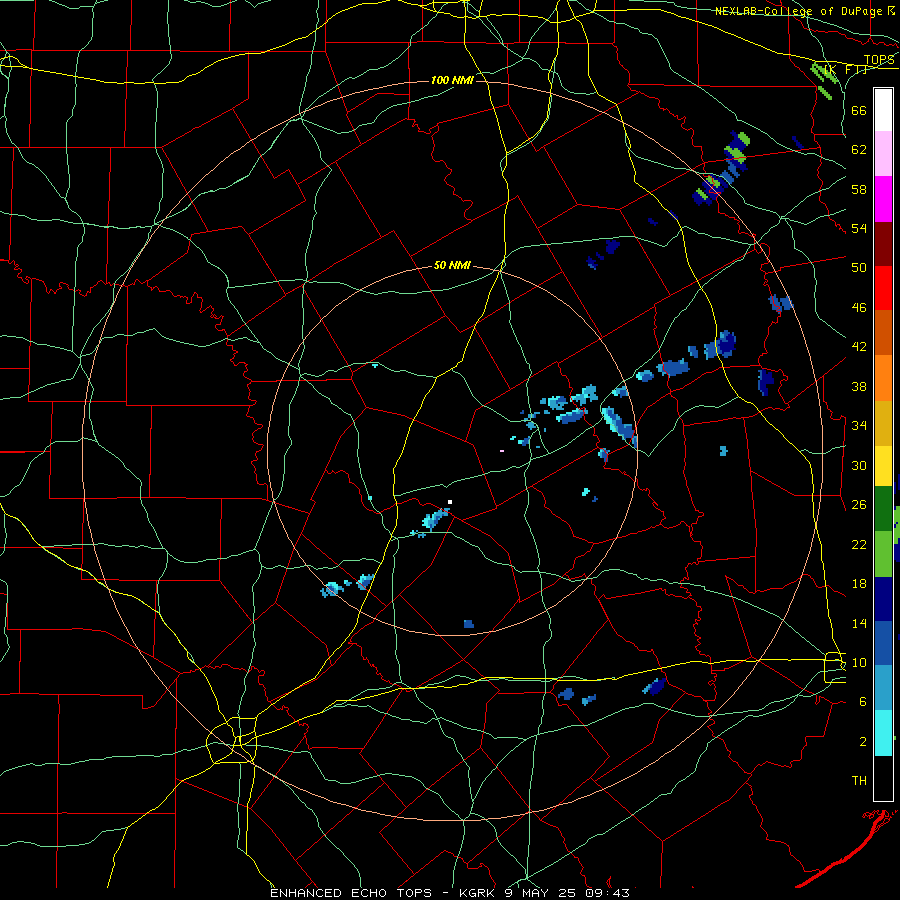
Task: Pick the bright red legend swatch
Action: click(x=883, y=288)
